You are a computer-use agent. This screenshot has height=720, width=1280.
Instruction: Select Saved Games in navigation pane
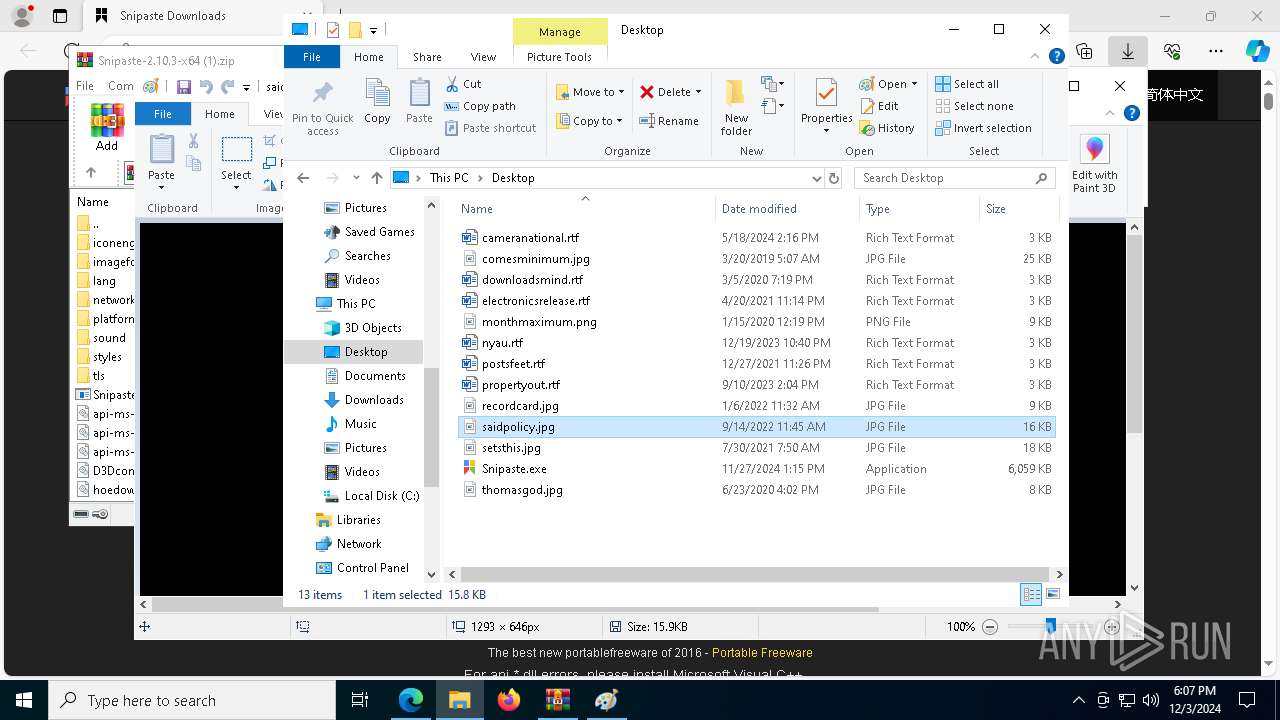379,232
